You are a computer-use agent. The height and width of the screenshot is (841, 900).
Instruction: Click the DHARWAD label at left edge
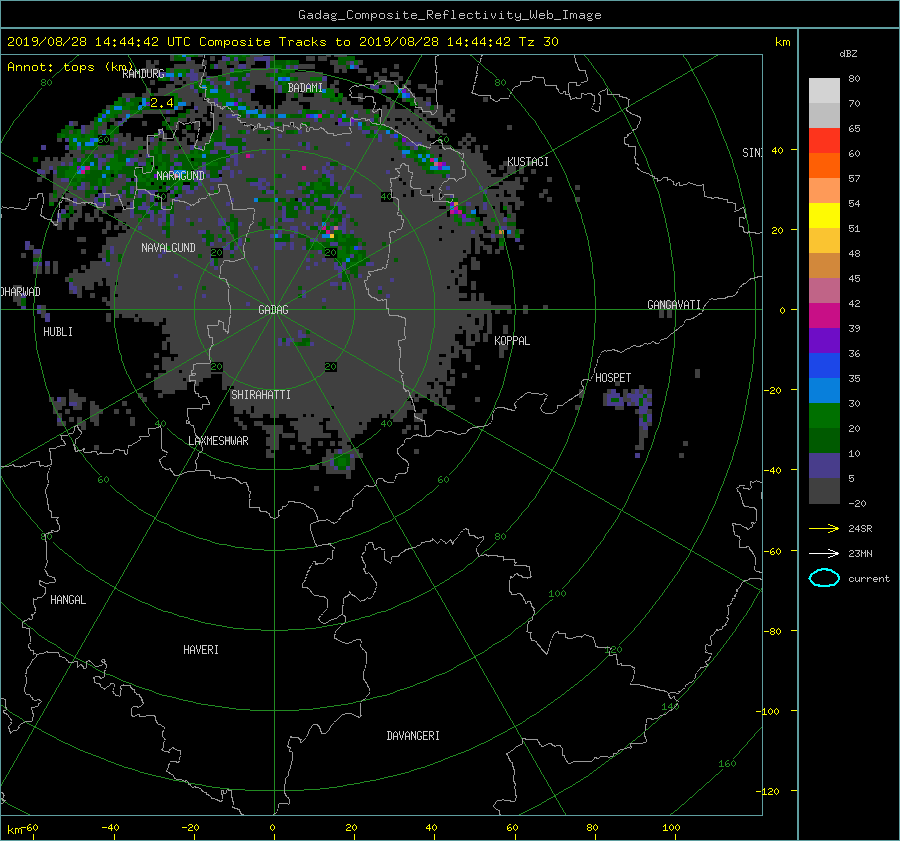click(x=21, y=292)
